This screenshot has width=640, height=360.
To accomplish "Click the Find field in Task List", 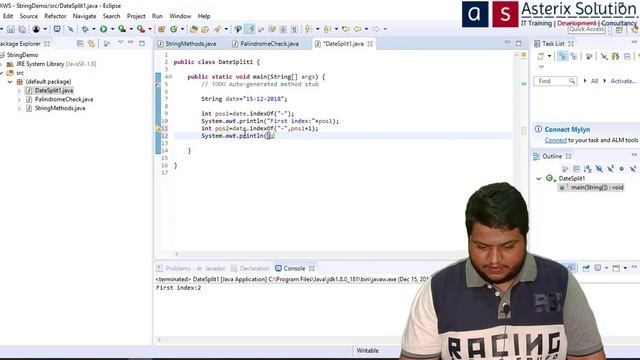I will click(555, 81).
